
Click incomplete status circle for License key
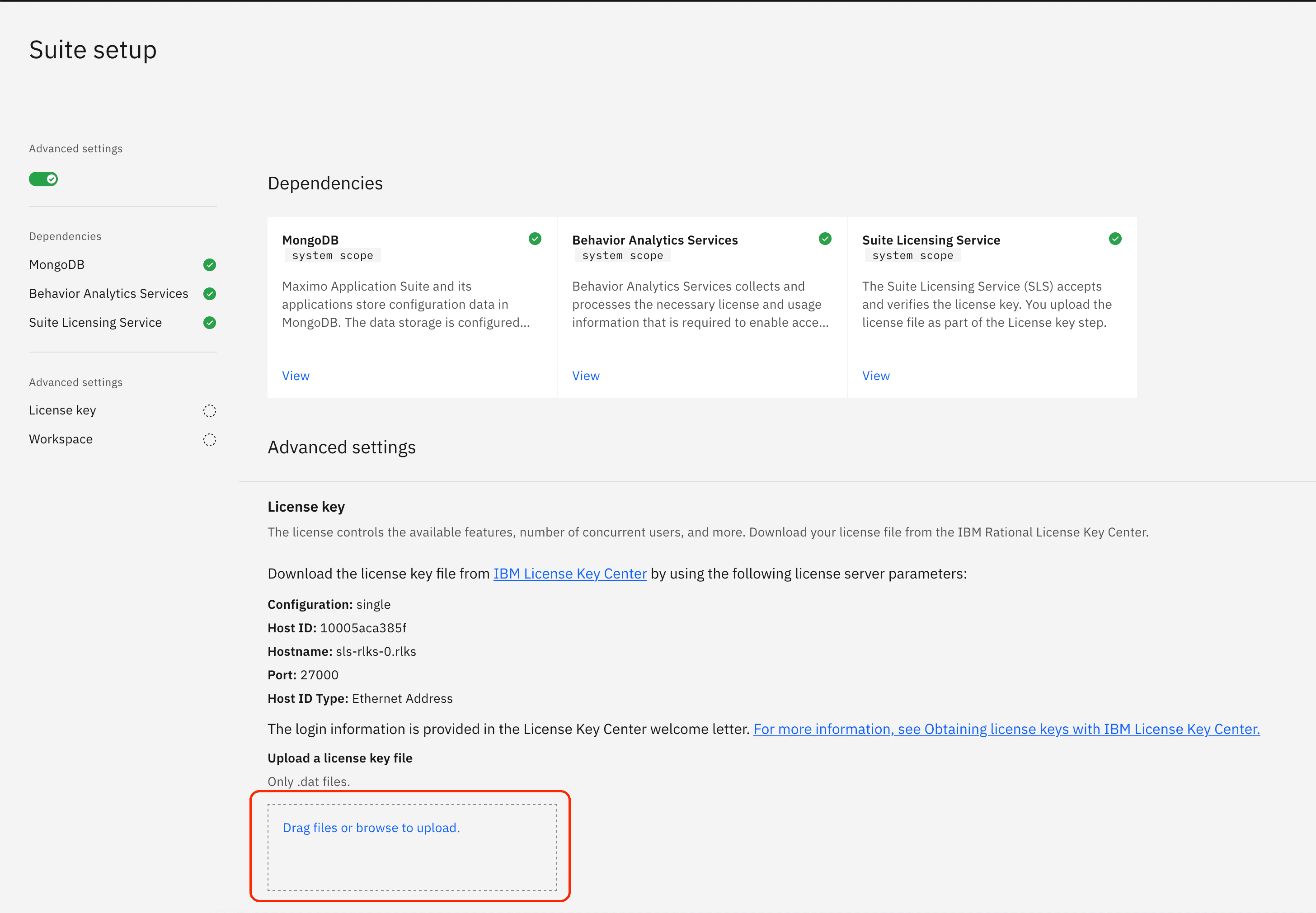point(210,411)
